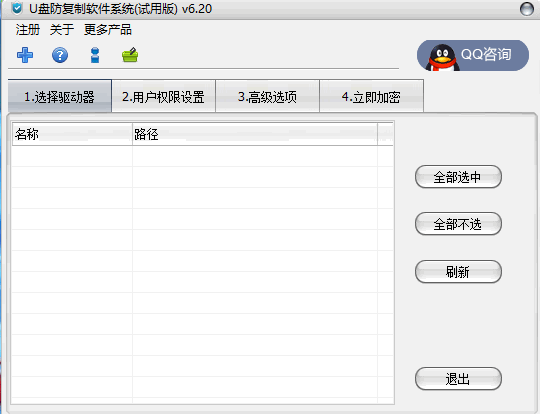This screenshot has height=414, width=540.
Task: Switch to 1.选择驱动器 tab
Action: tap(60, 96)
